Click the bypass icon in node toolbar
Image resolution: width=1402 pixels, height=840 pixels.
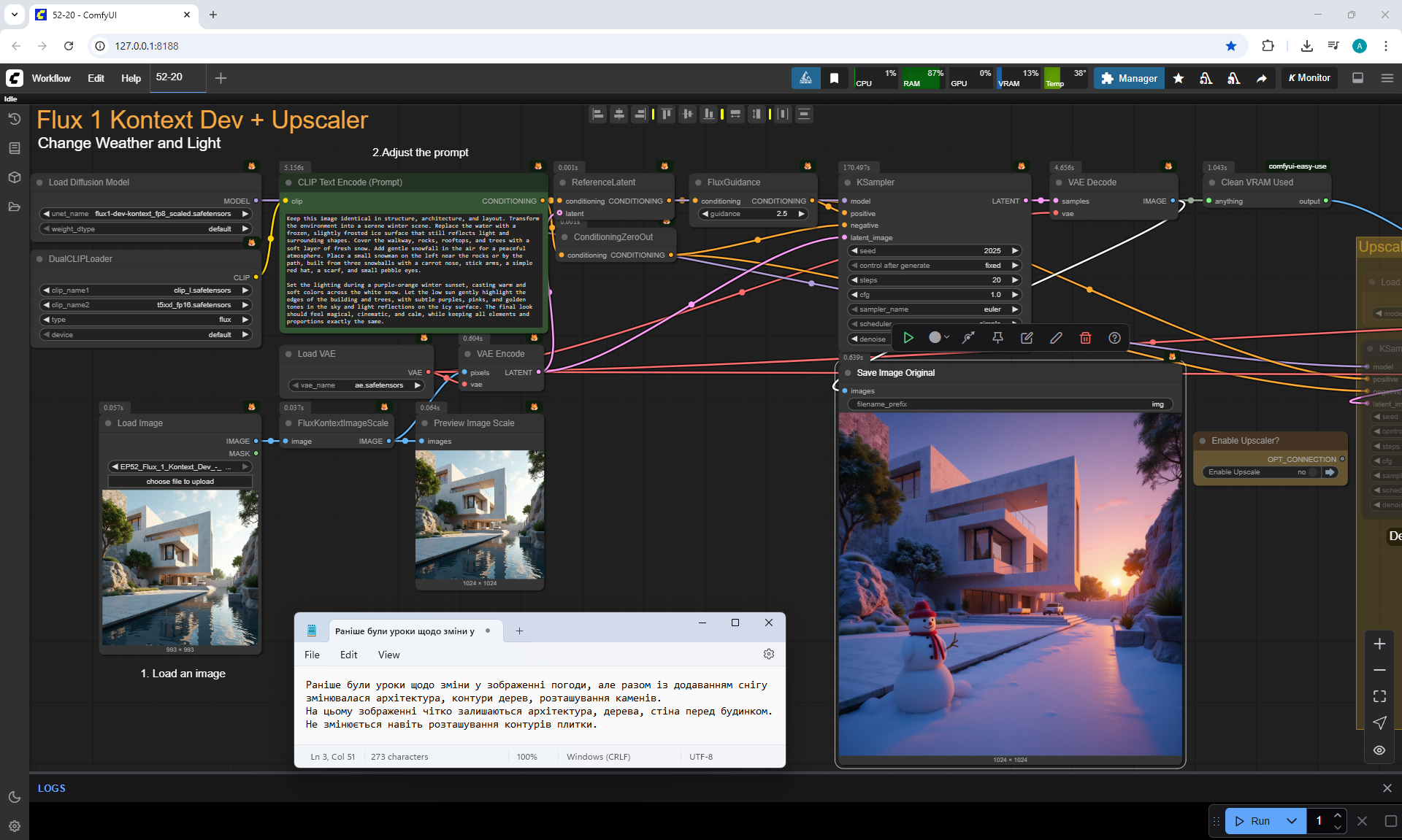(x=968, y=338)
